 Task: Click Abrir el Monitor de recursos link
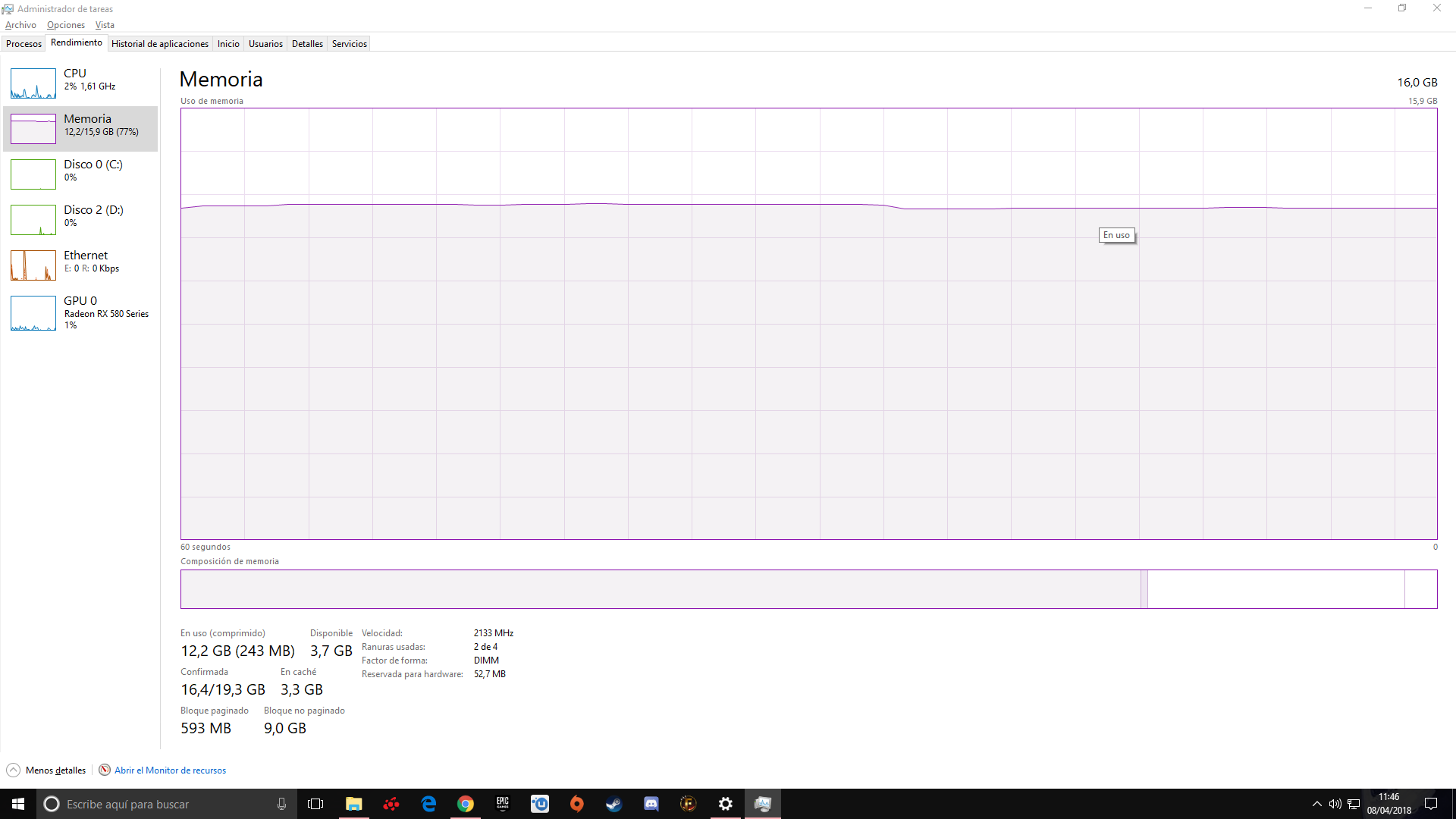point(170,770)
